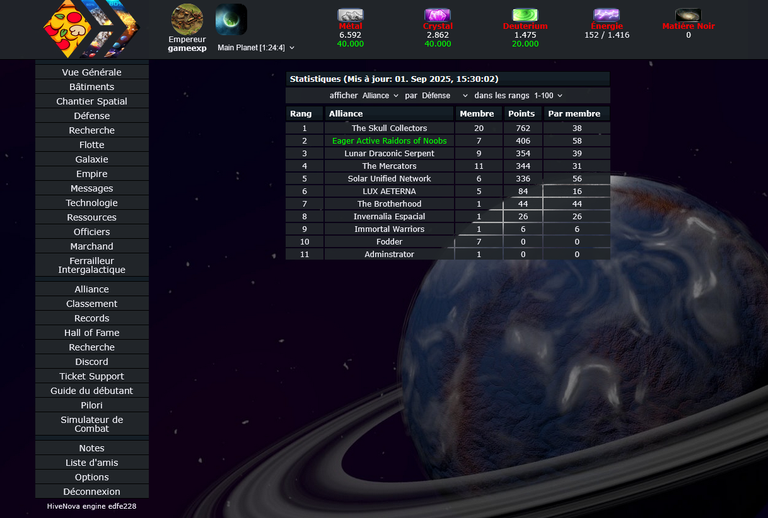The width and height of the screenshot is (768, 518).
Task: Click the Deuterium resource icon
Action: [525, 15]
